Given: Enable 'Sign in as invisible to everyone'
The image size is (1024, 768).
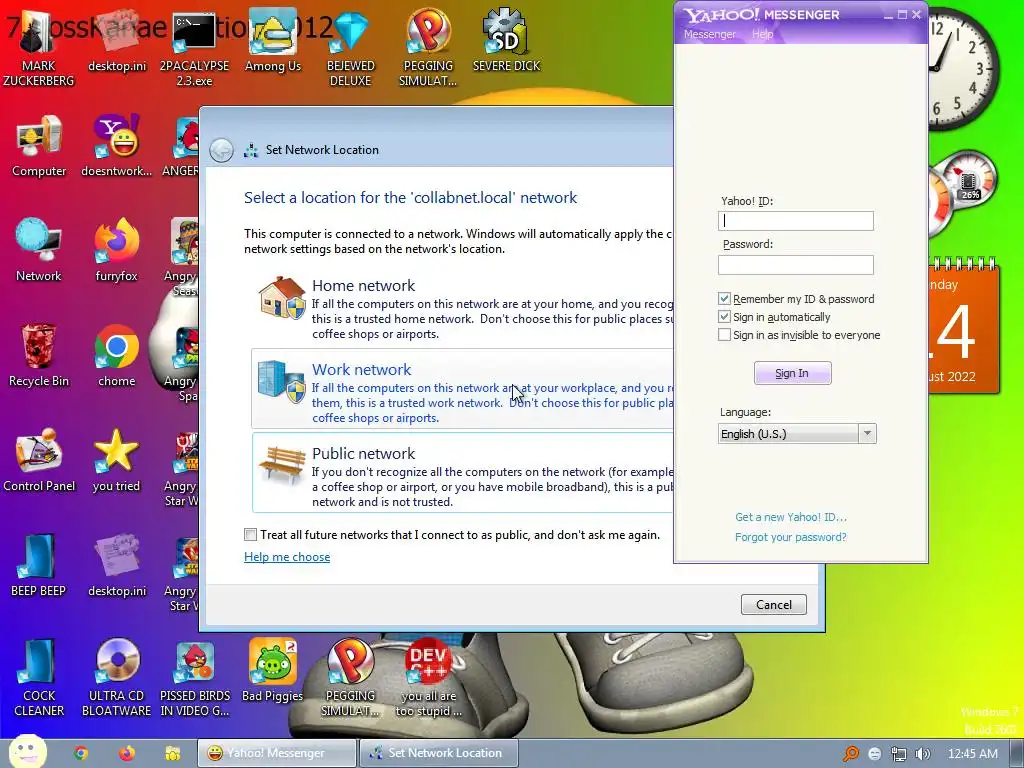Looking at the screenshot, I should pos(724,335).
